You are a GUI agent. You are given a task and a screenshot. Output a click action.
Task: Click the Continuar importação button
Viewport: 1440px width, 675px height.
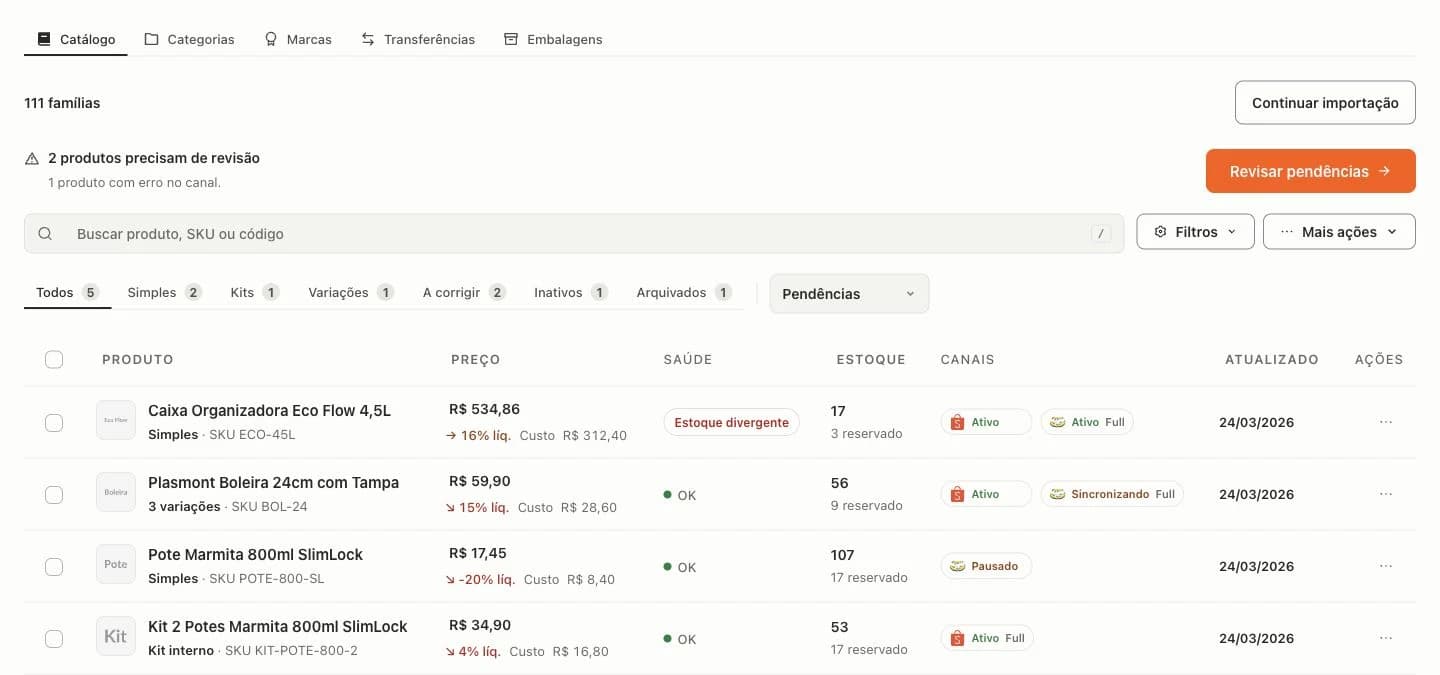1325,103
